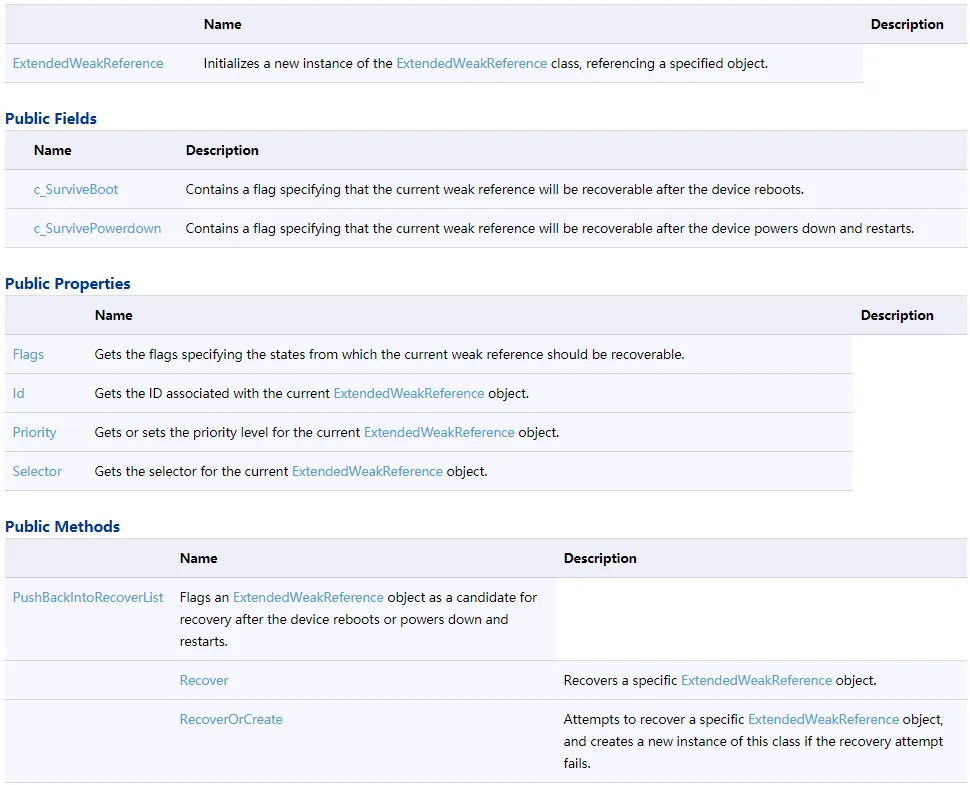Click ExtendedWeakReference link in RecoverOrCreate description

(823, 719)
